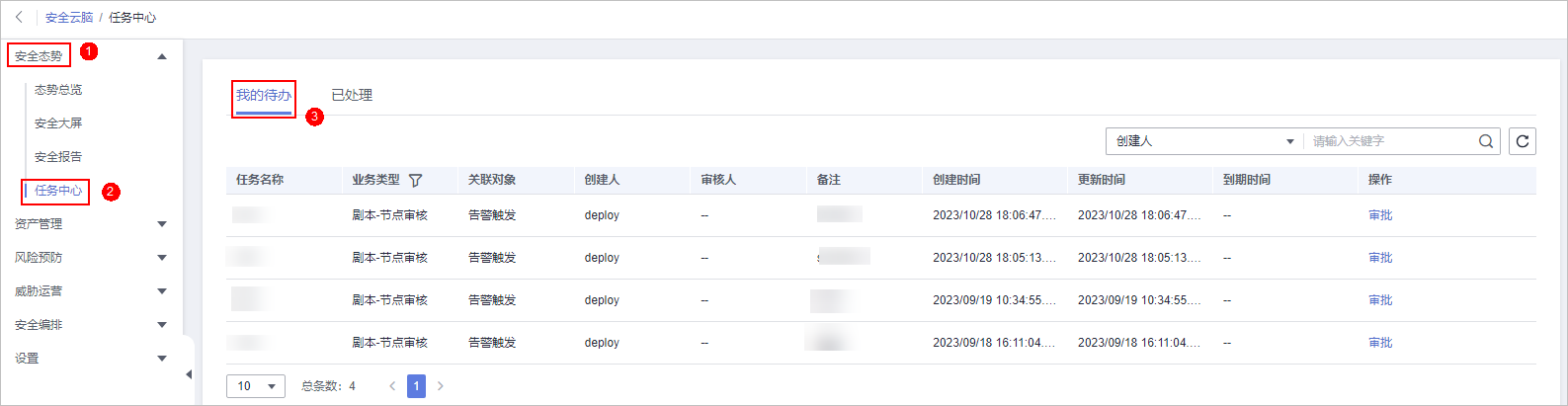Click the back arrow icon in header
Image resolution: width=1568 pixels, height=406 pixels.
19,17
